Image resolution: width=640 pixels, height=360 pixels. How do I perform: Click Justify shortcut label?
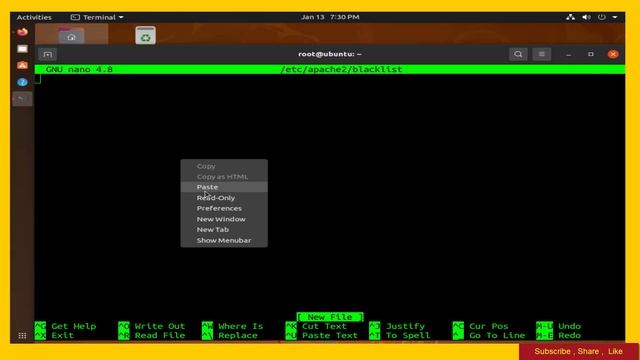tap(405, 326)
